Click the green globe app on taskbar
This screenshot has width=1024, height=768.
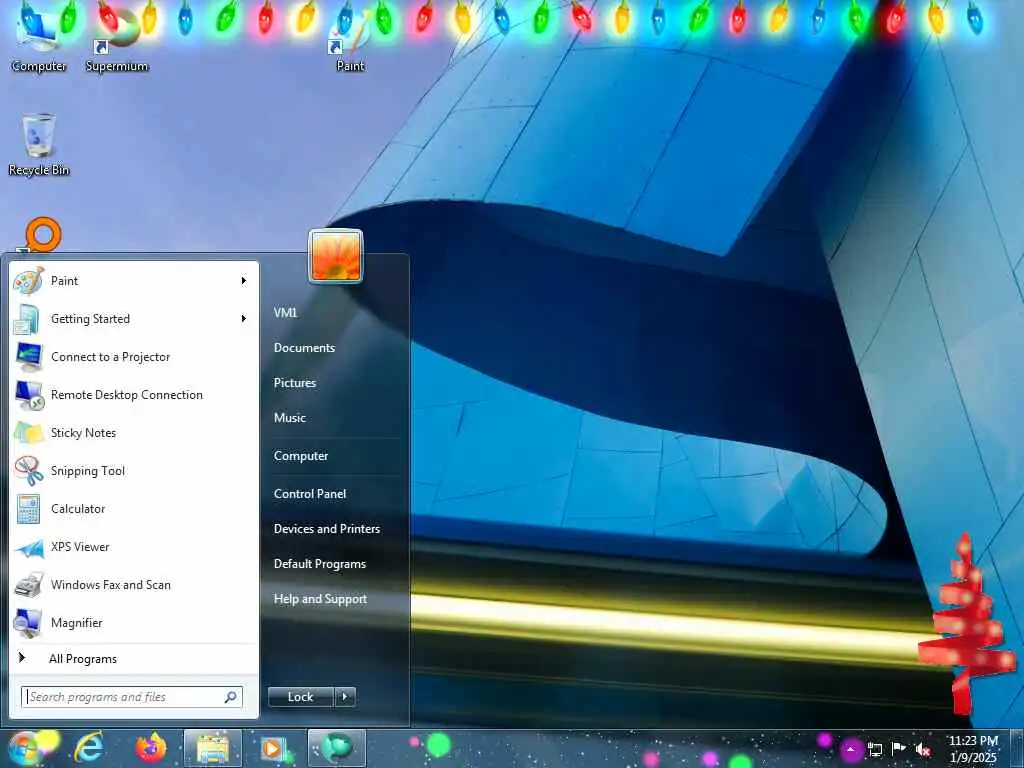336,748
